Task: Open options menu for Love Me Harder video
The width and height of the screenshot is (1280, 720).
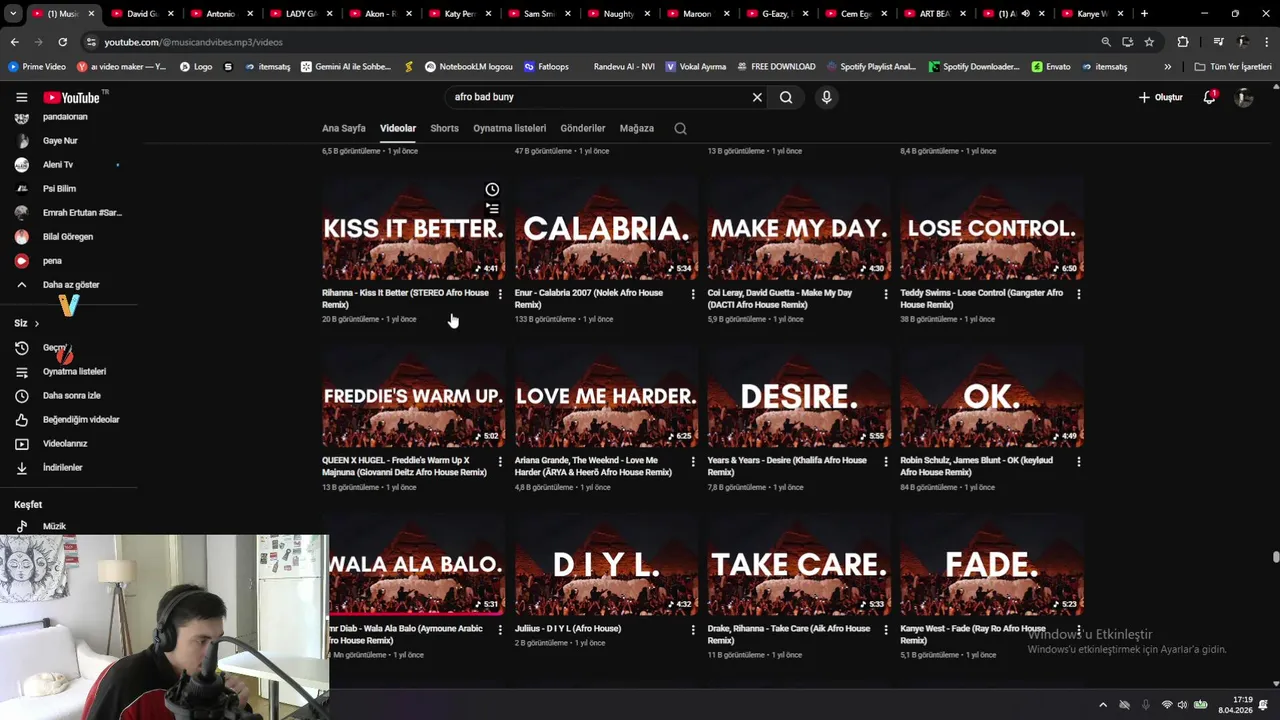Action: pos(693,462)
